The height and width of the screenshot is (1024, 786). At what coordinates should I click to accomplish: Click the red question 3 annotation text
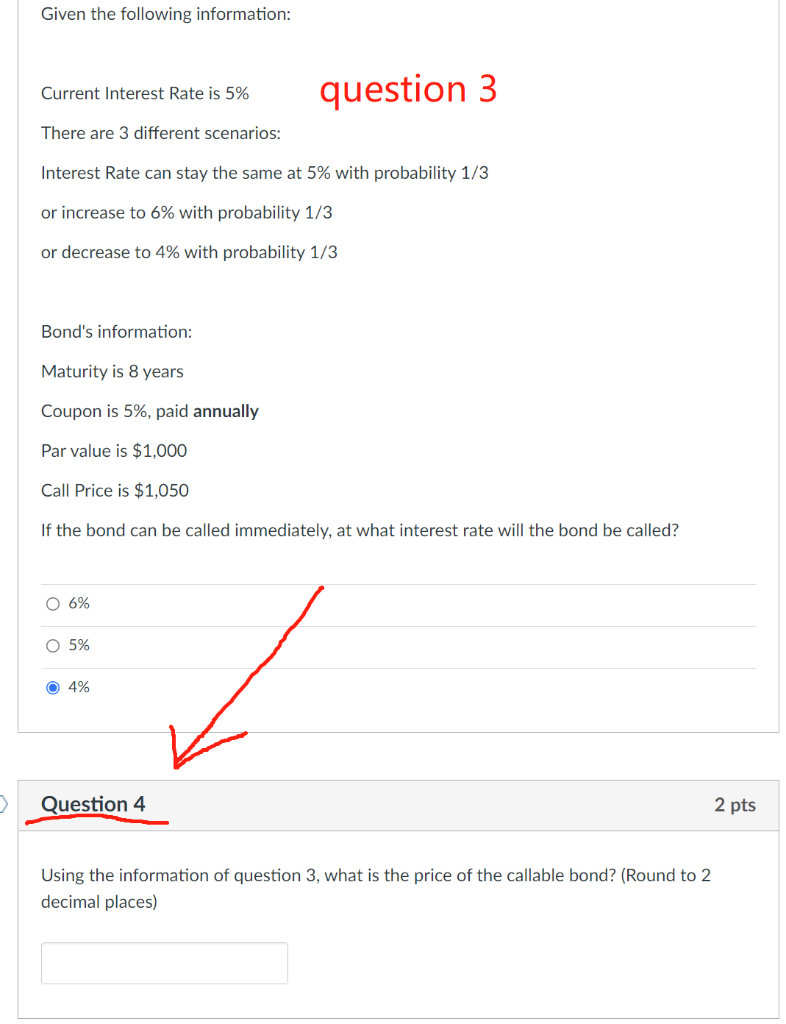[408, 91]
